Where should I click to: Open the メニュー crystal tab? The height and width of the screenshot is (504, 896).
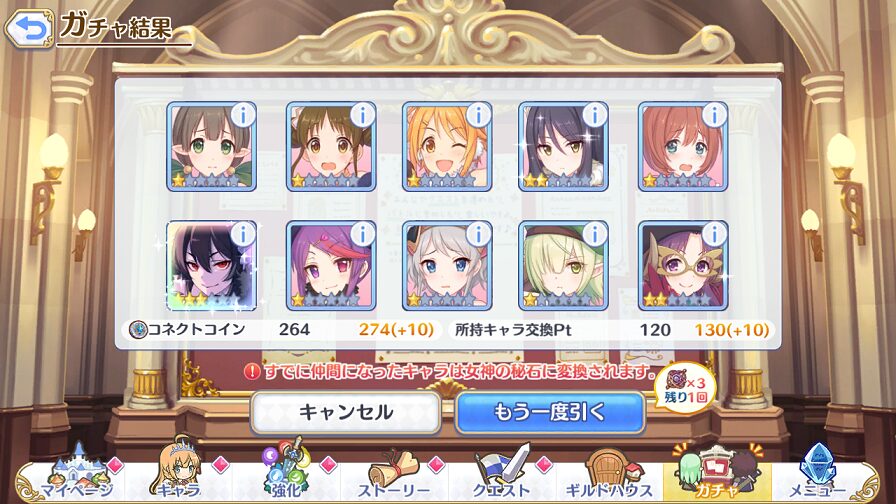point(817,473)
